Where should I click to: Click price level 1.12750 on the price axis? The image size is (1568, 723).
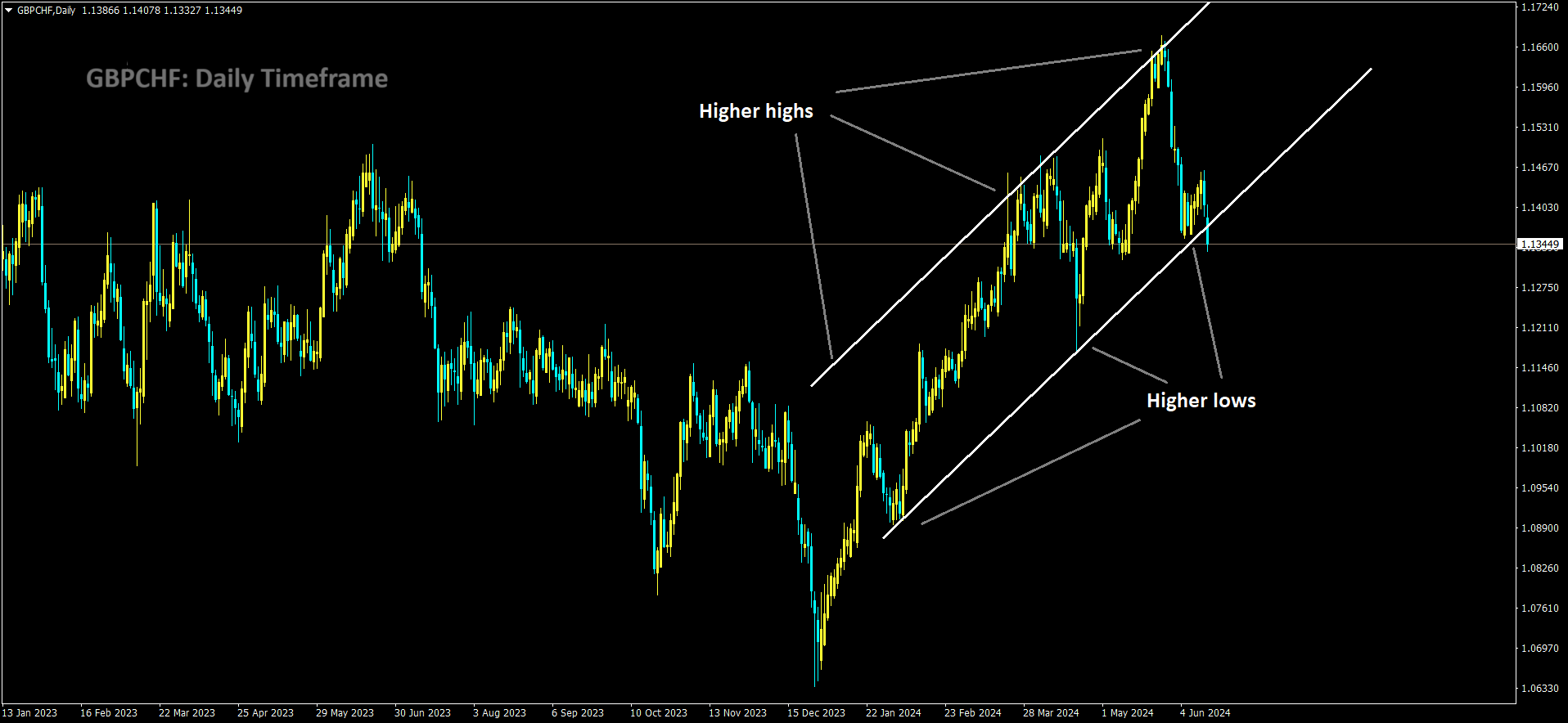[1539, 288]
